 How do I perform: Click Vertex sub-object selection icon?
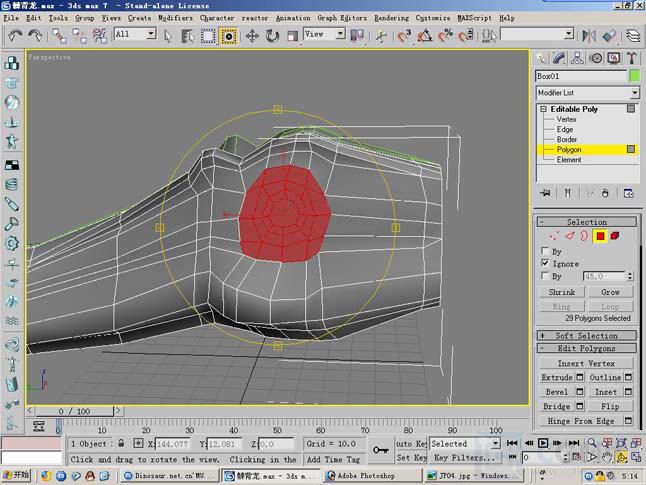(x=555, y=236)
